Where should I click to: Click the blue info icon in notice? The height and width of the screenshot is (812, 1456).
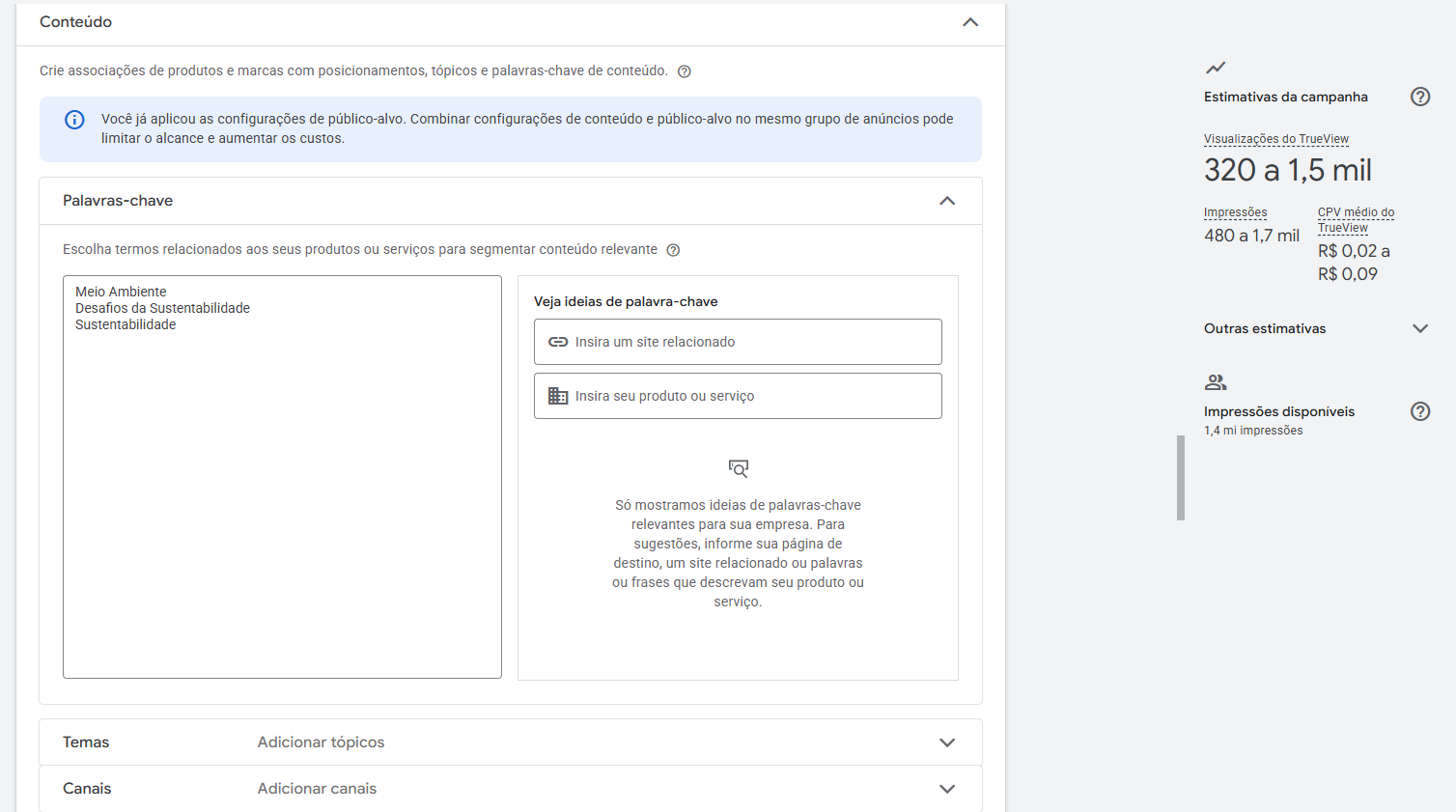[x=74, y=120]
